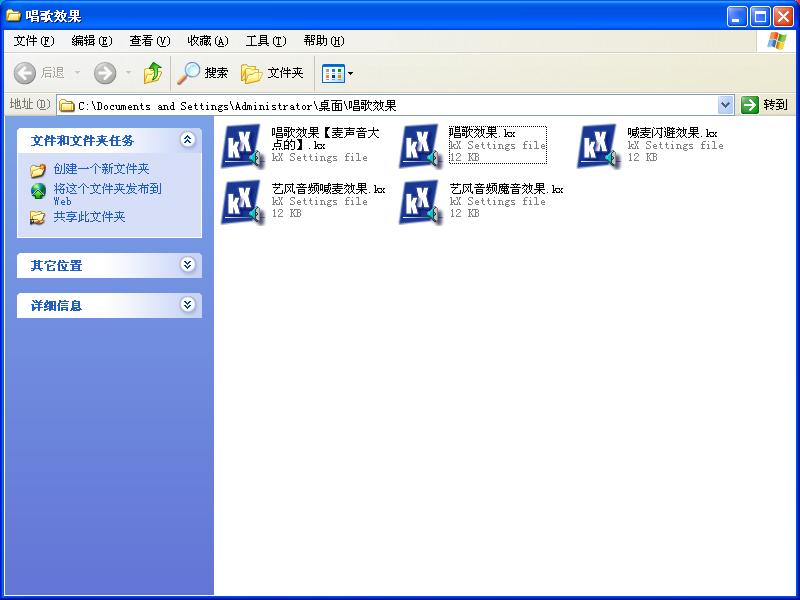Click the 创建一个新文件夹 link
Screen dimensions: 800x600
click(101, 169)
